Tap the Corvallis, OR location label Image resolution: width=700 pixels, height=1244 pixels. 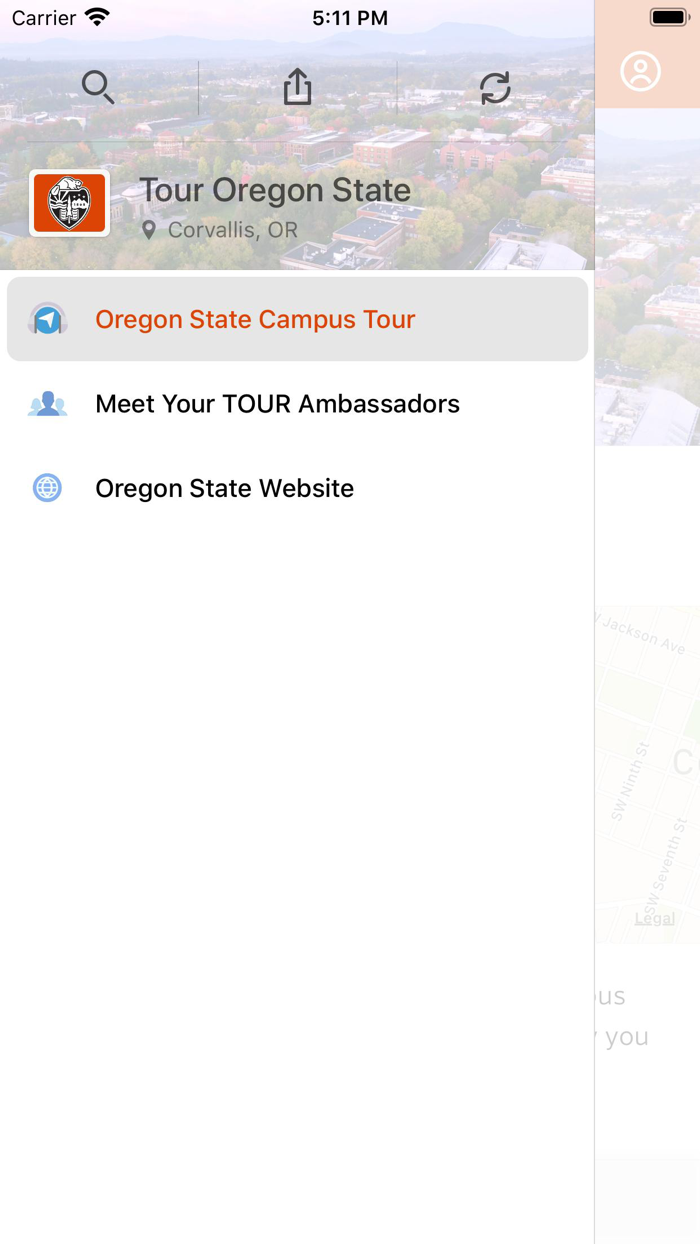coord(230,230)
